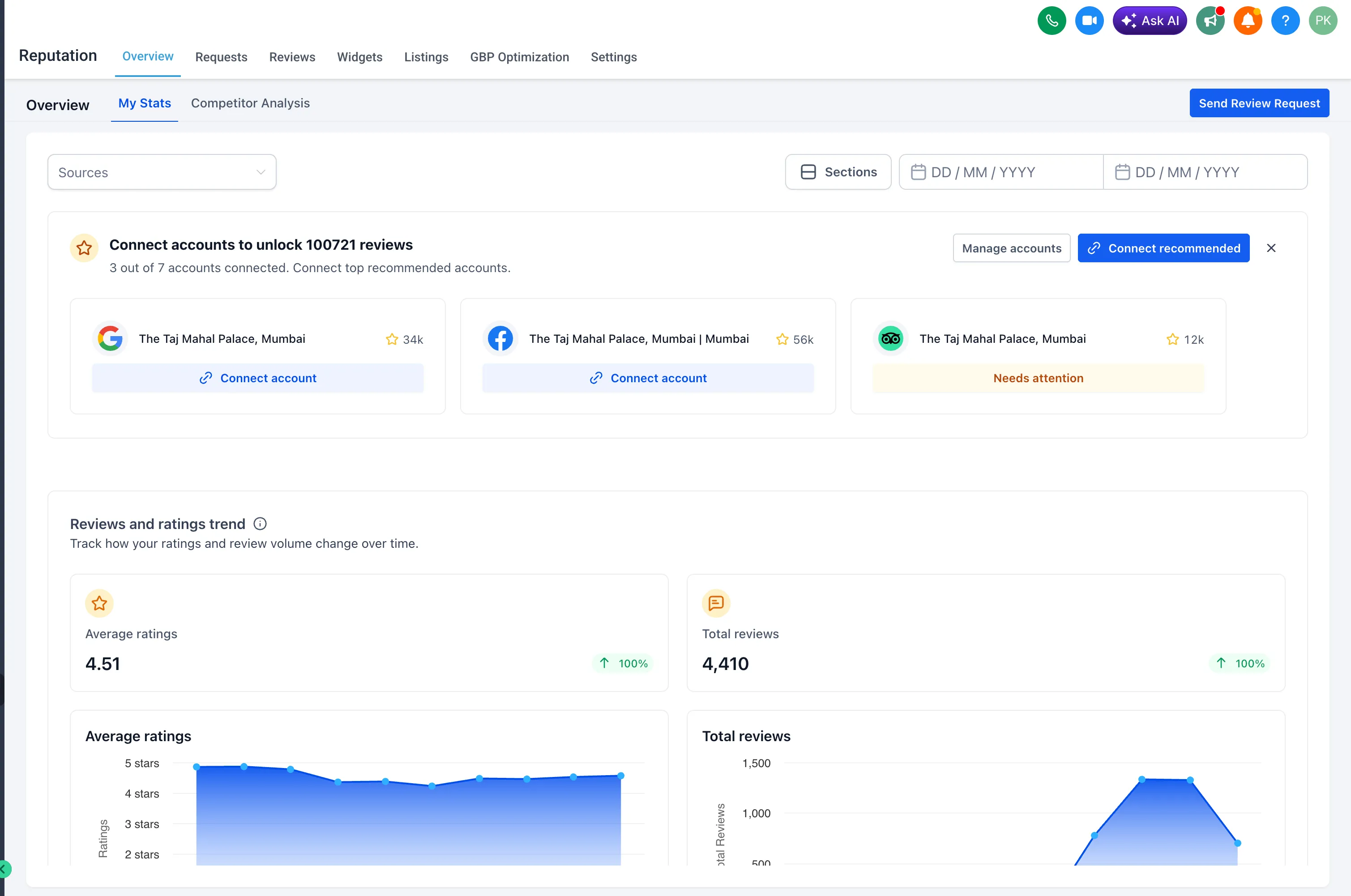
Task: Click the Facebook Mumbai | Mumbai listing name
Action: (638, 339)
